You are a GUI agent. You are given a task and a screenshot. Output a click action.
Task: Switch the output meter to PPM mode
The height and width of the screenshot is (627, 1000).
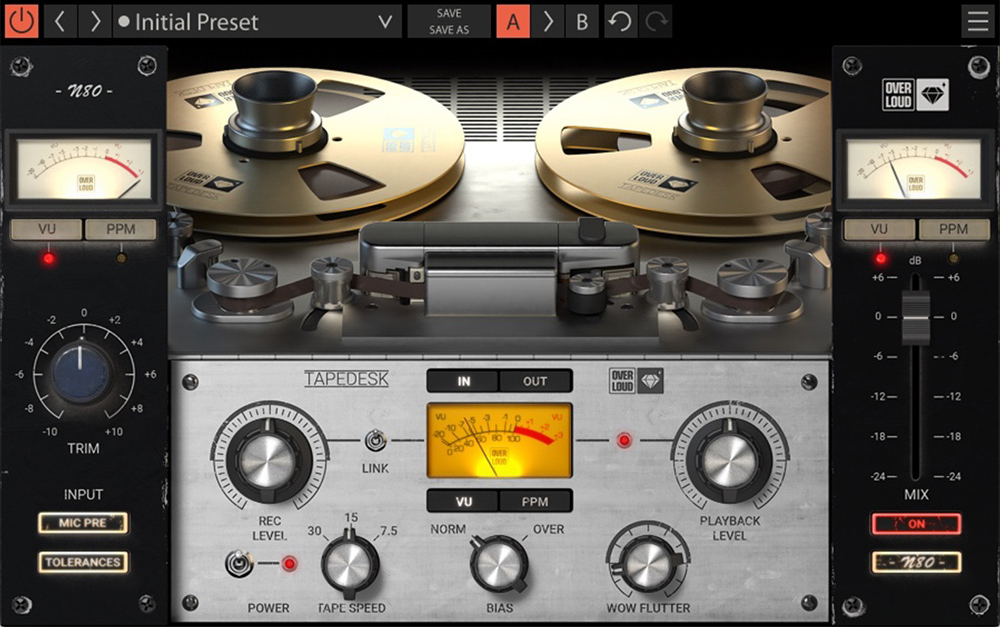[953, 229]
